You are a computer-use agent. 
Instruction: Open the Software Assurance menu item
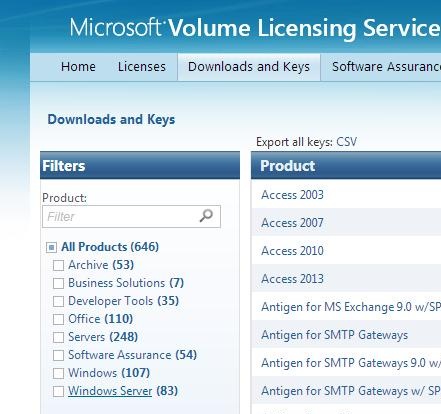(386, 67)
